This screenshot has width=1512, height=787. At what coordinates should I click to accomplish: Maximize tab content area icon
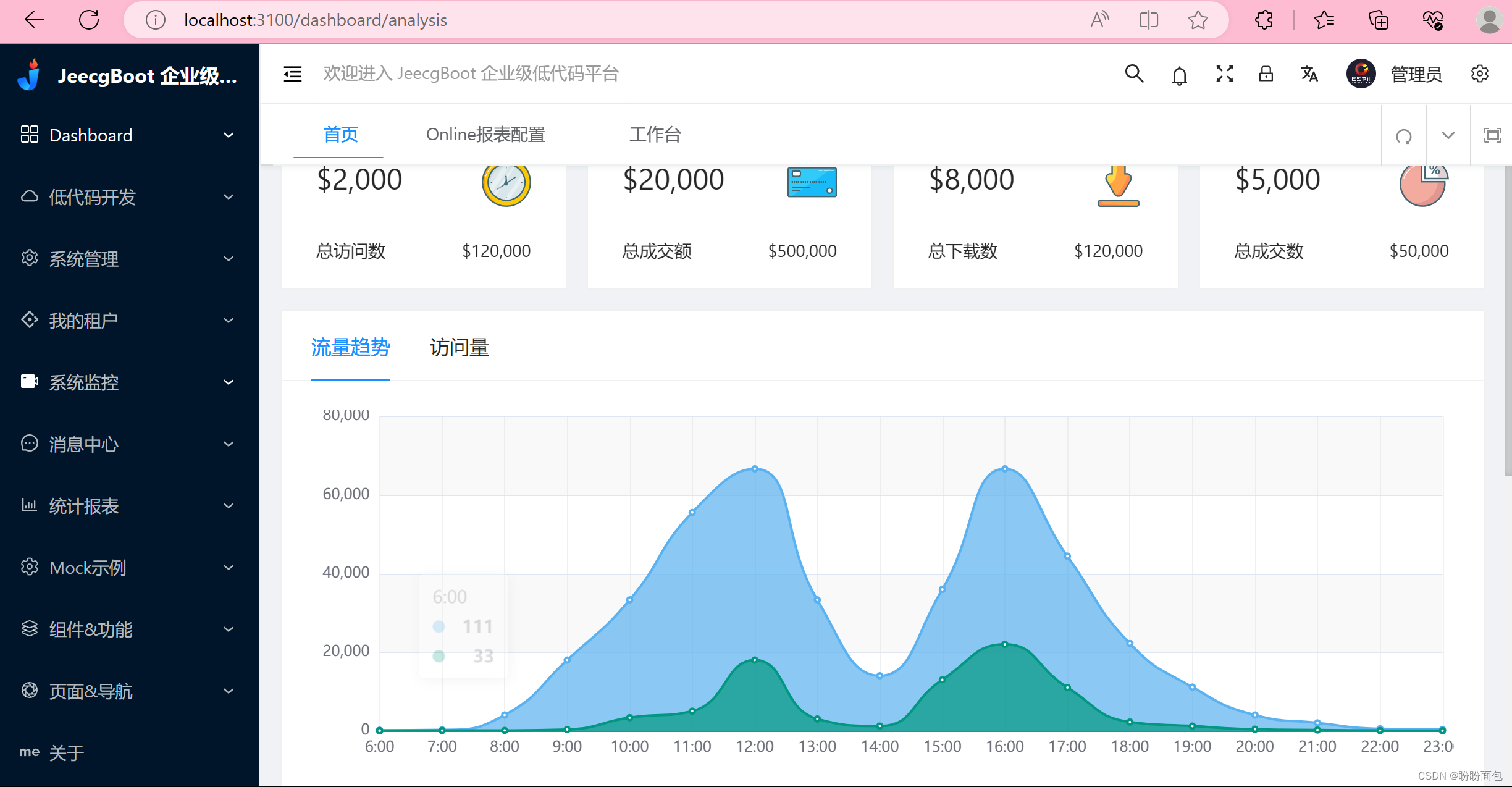tap(1492, 135)
